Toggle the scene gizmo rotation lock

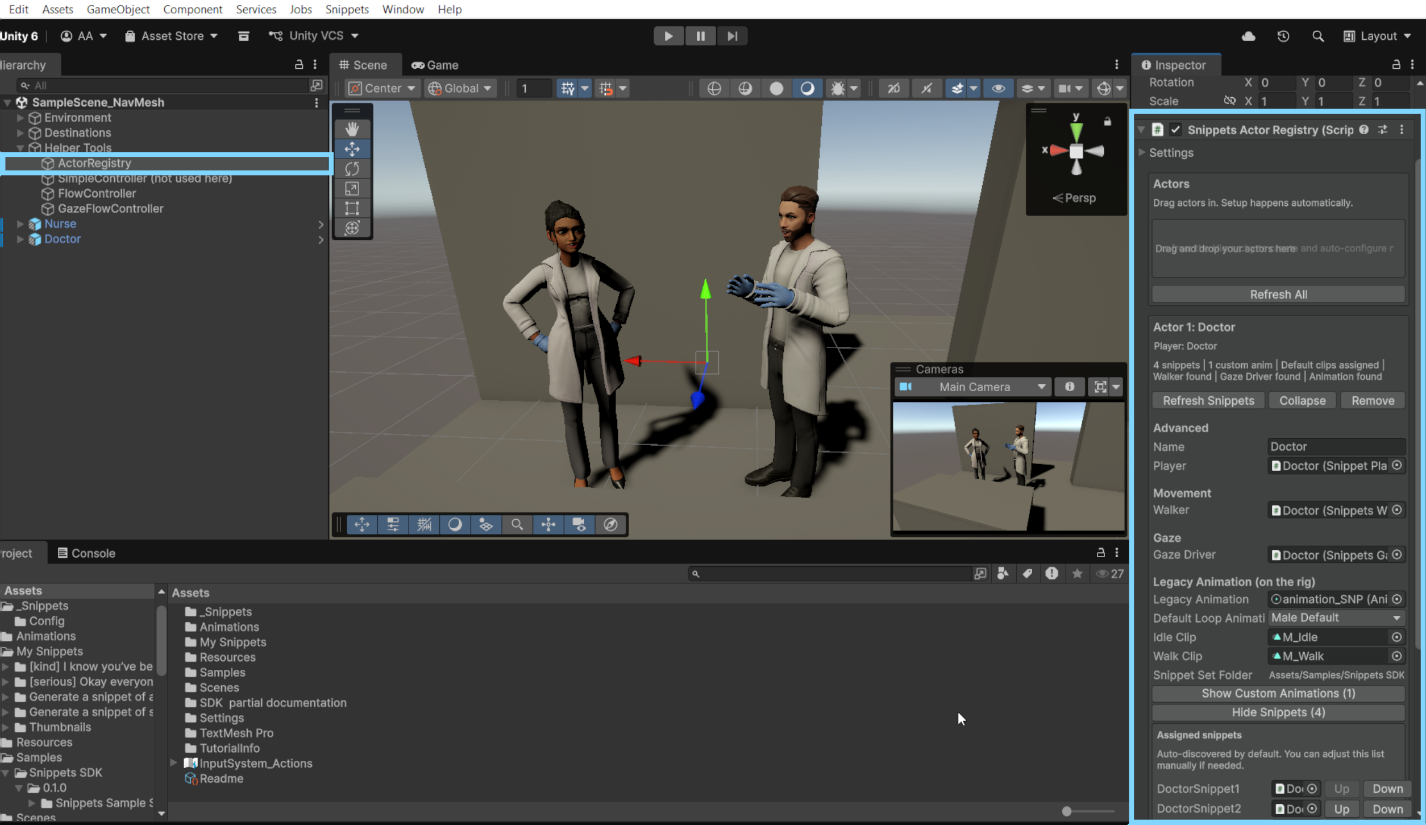point(1107,121)
